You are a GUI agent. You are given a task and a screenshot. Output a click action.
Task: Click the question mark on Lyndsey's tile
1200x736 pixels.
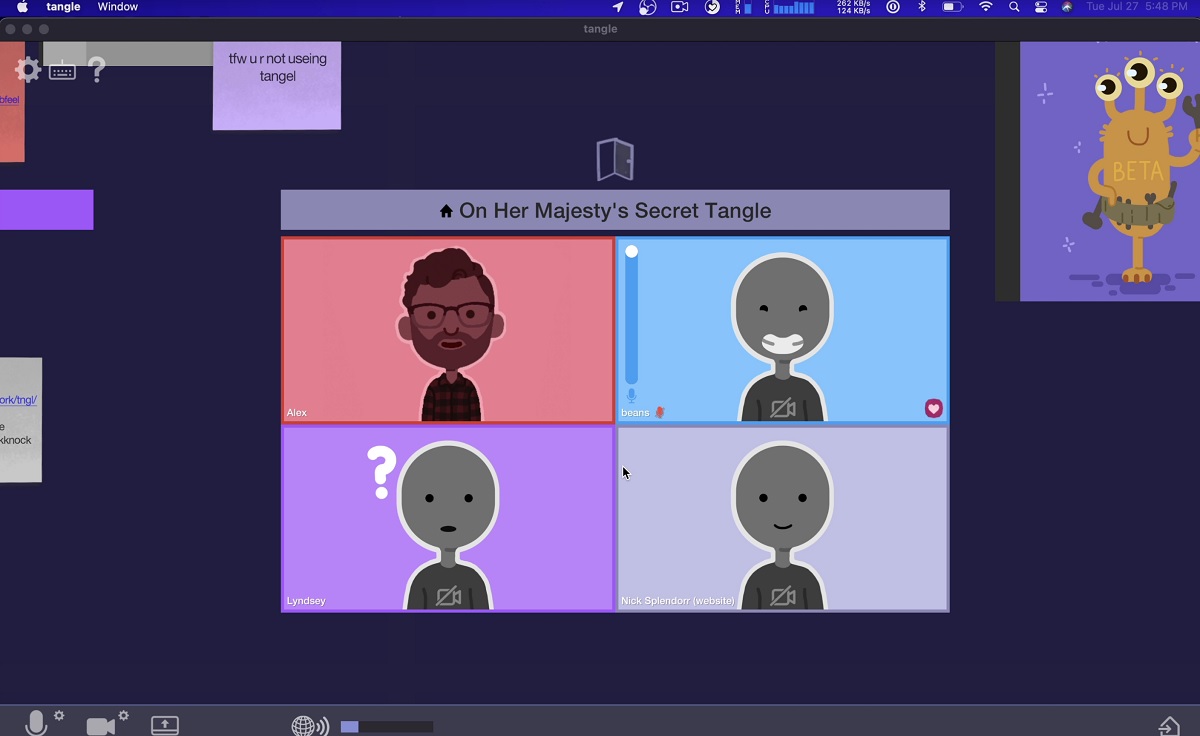[381, 472]
